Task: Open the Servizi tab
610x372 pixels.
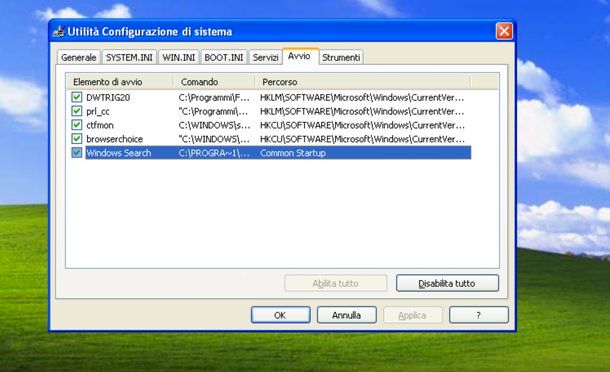Action: pyautogui.click(x=265, y=57)
